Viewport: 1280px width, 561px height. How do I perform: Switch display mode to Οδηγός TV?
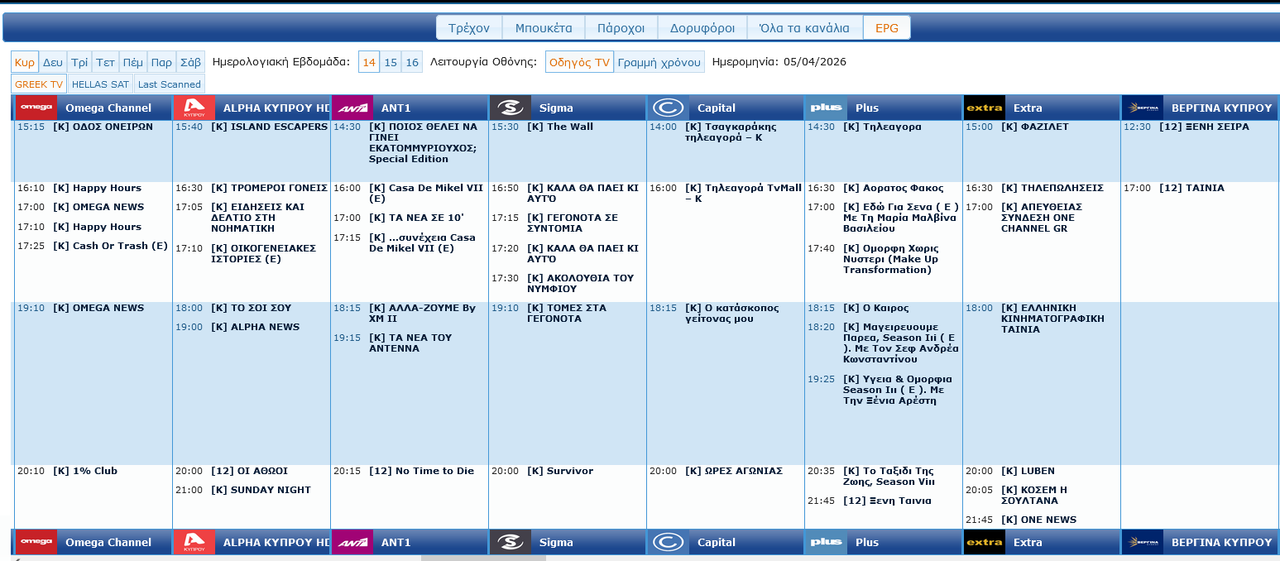click(580, 62)
